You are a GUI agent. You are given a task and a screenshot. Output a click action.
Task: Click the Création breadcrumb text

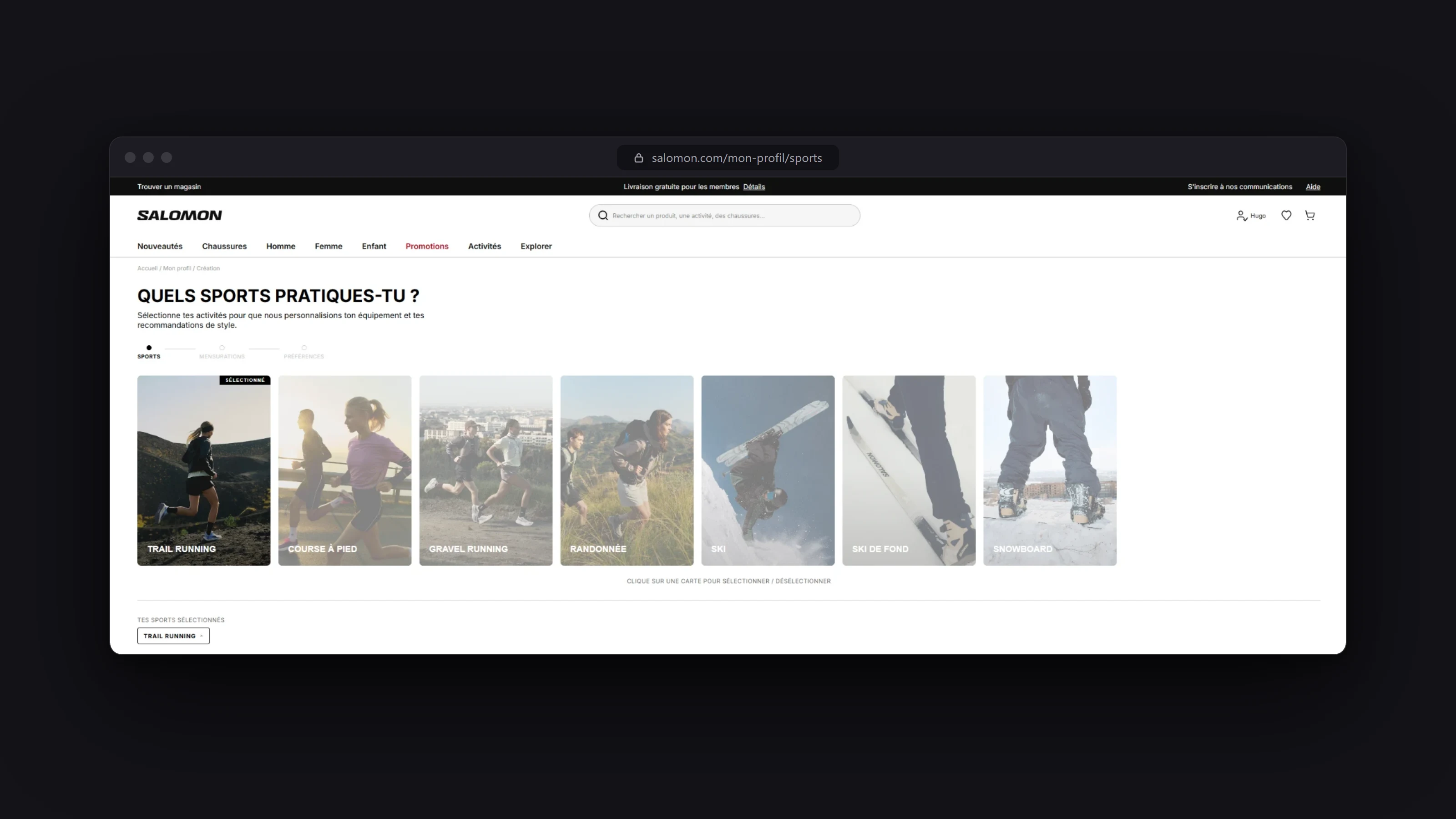click(x=208, y=268)
